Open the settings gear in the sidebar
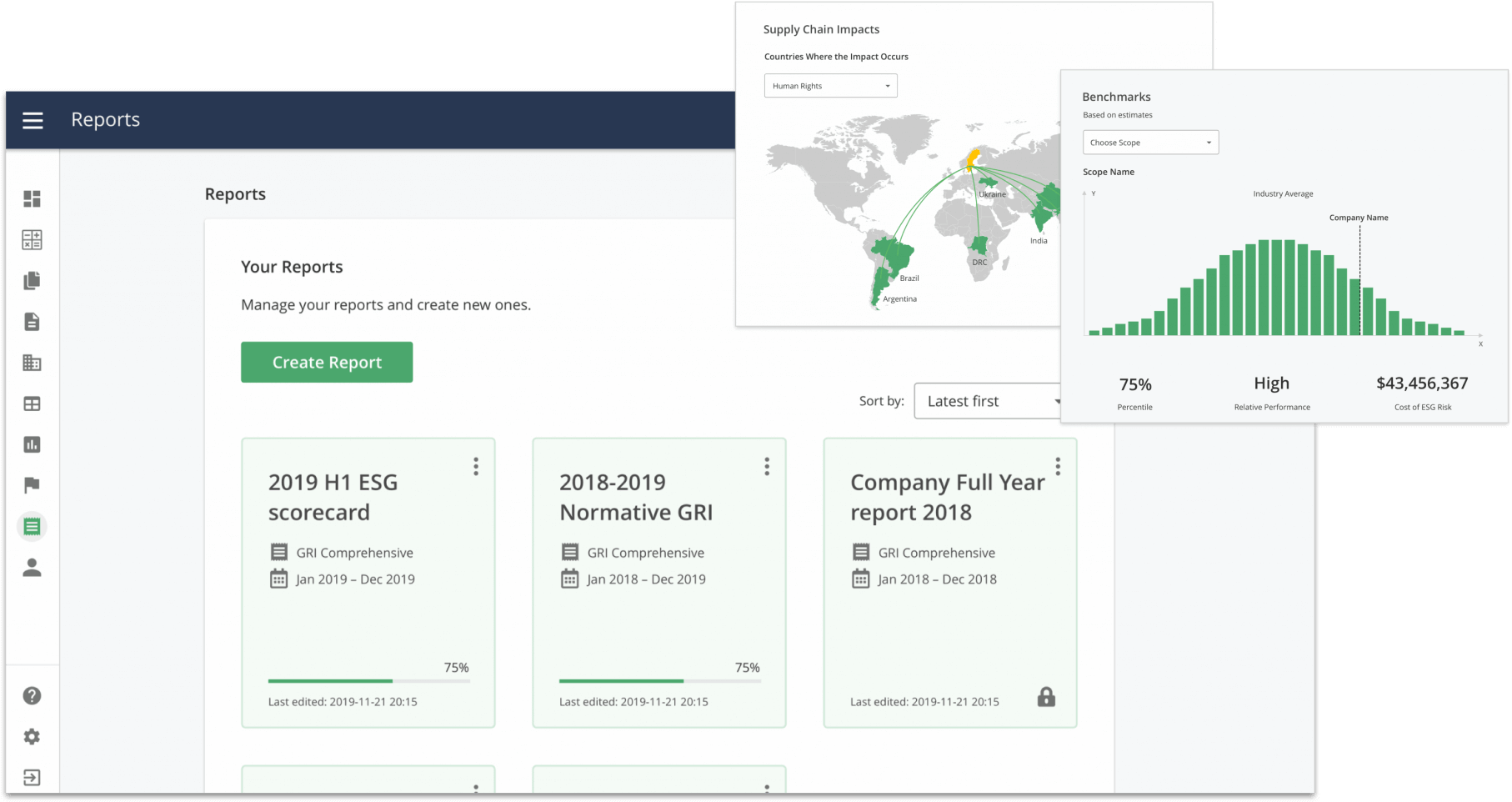 [32, 736]
